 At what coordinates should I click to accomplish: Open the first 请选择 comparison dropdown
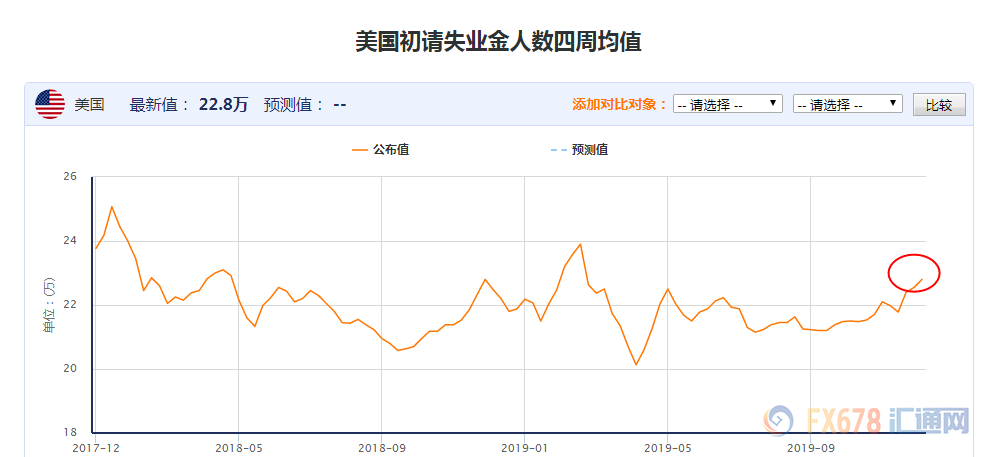727,104
